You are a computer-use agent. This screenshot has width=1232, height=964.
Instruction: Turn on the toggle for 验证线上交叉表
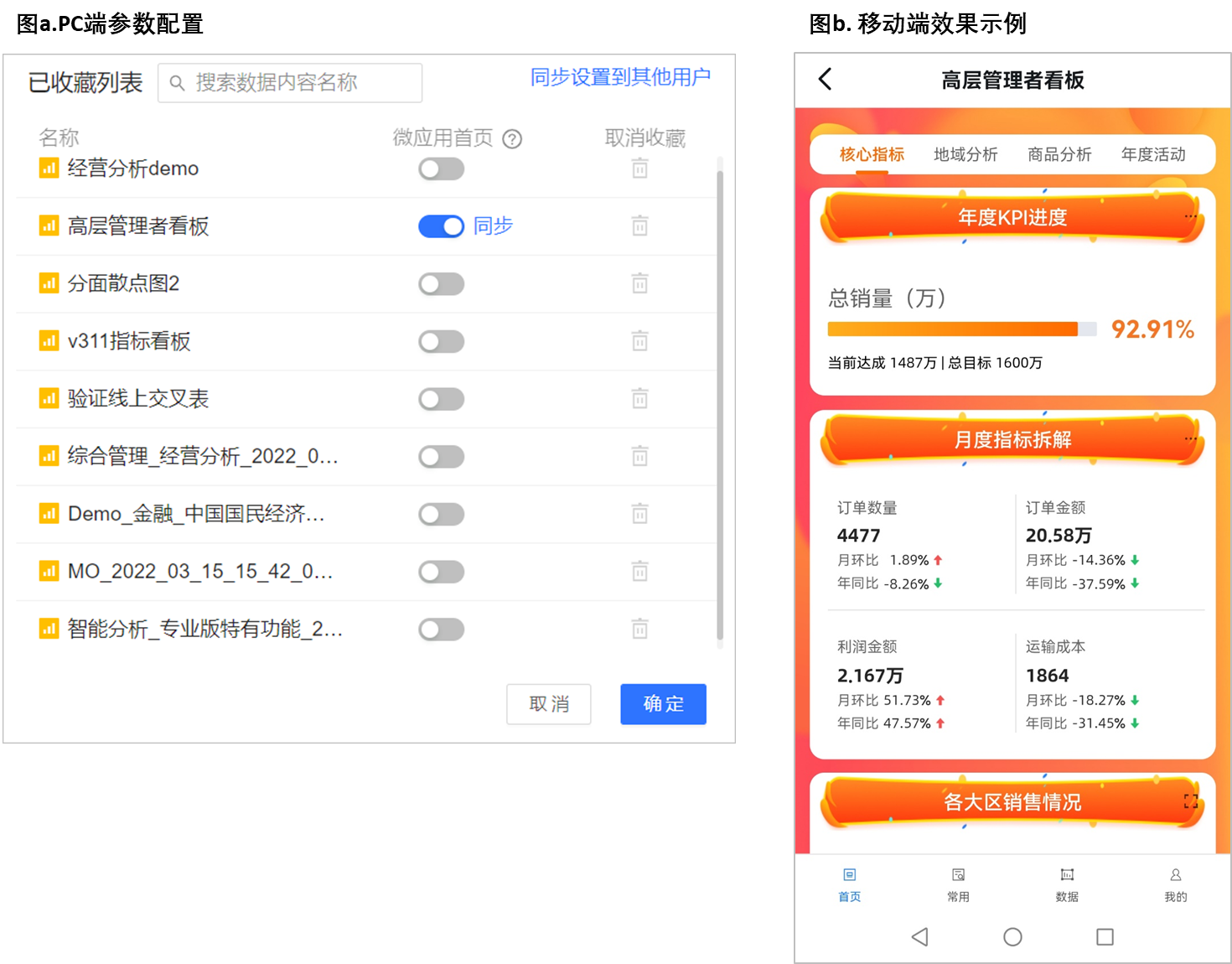[x=441, y=399]
